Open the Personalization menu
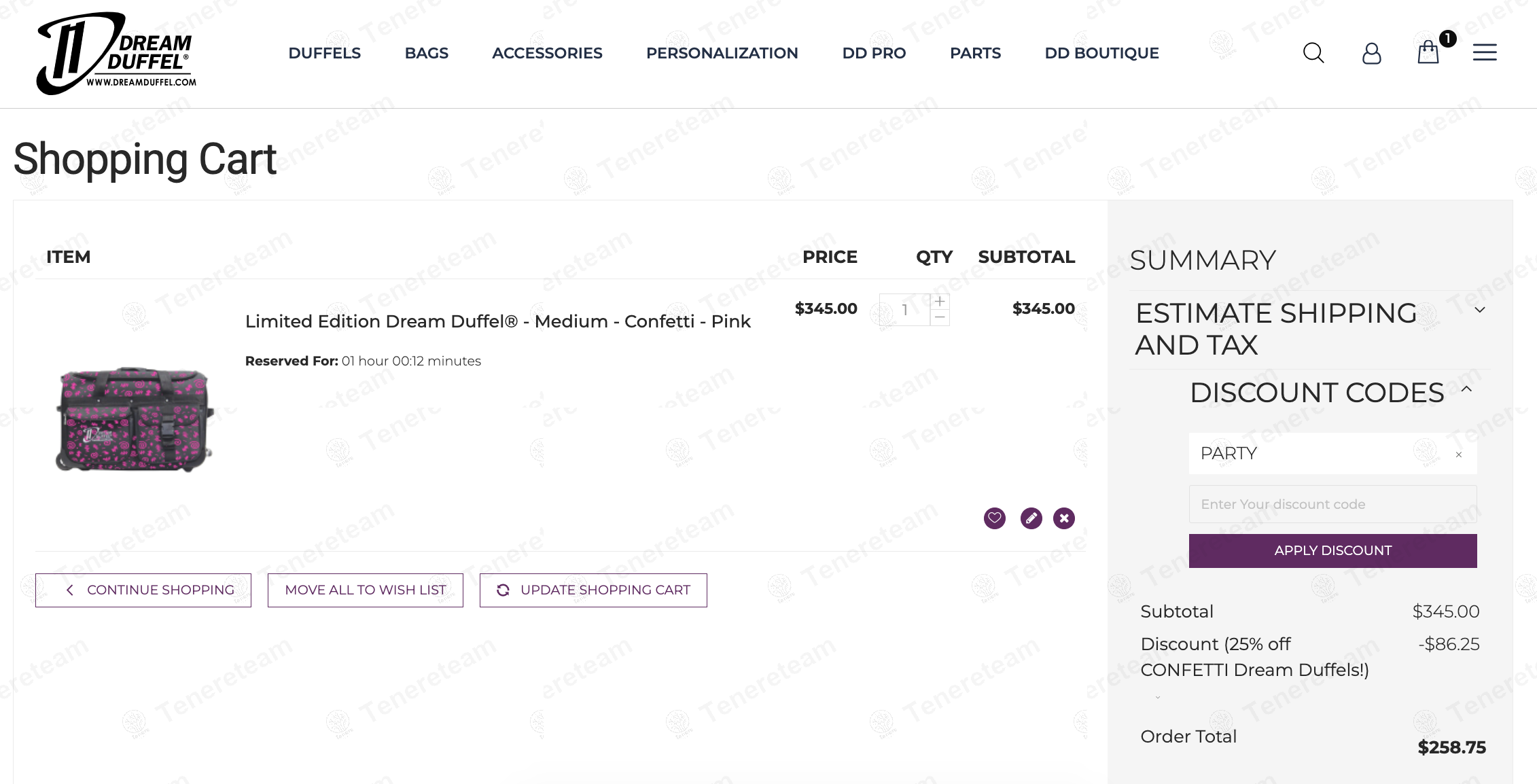This screenshot has height=784, width=1537. pyautogui.click(x=722, y=53)
